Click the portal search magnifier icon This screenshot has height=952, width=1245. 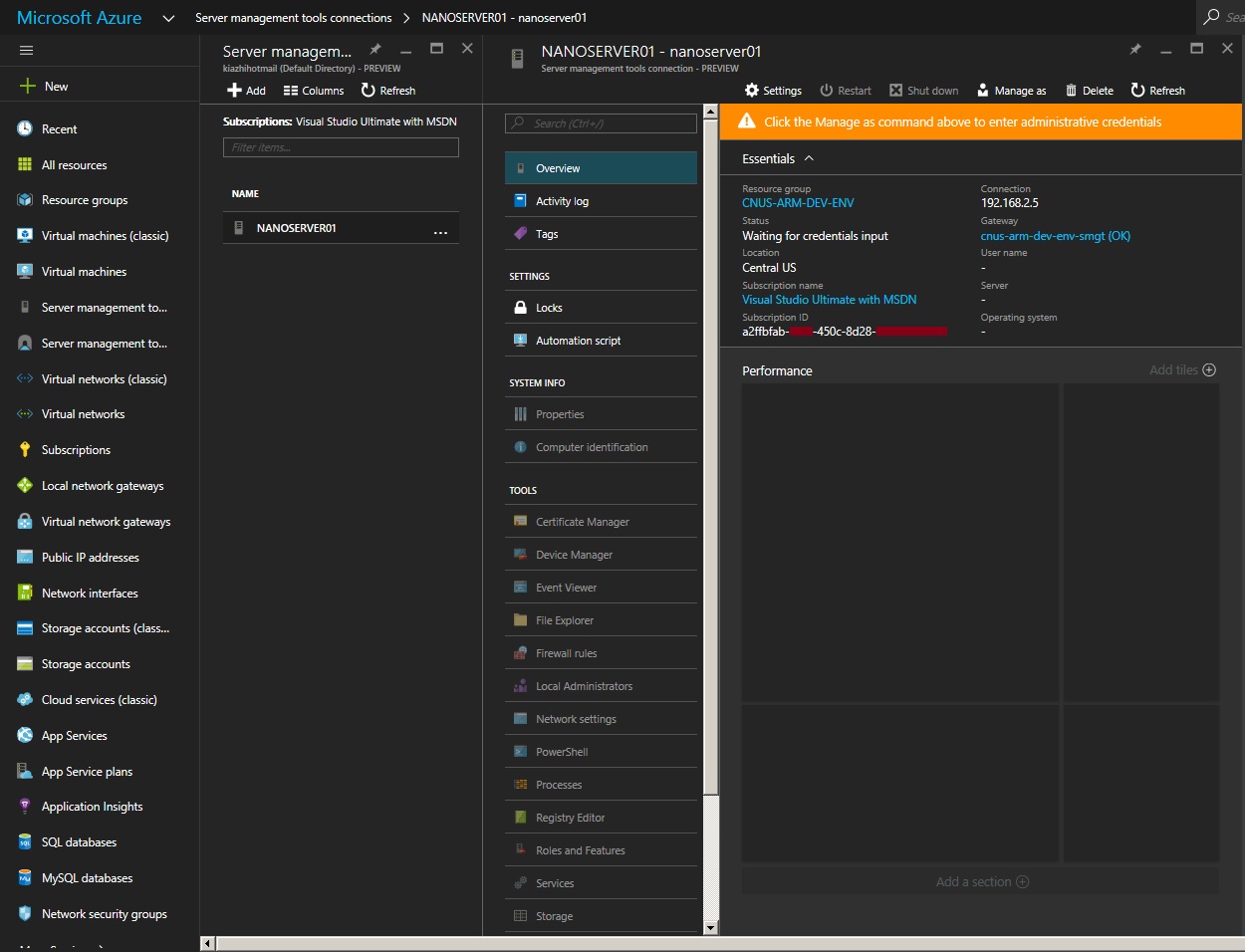(1211, 17)
